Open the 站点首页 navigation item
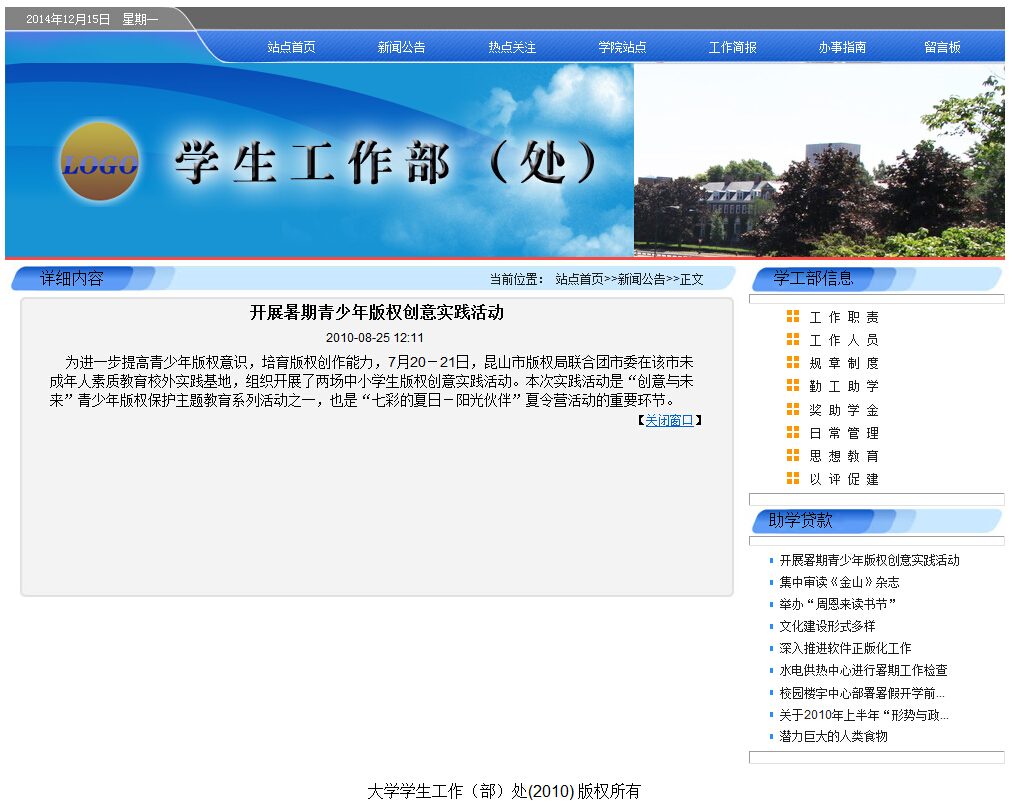1025x808 pixels. [x=292, y=47]
